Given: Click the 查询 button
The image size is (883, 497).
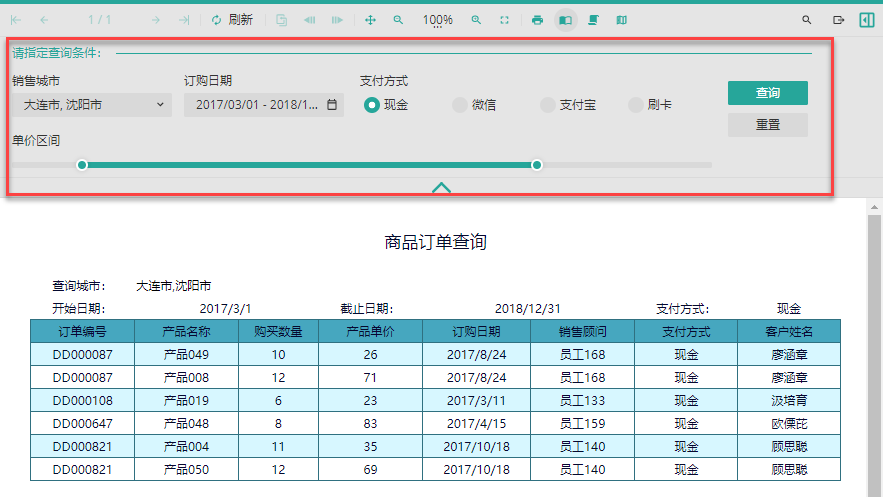Looking at the screenshot, I should 768,93.
